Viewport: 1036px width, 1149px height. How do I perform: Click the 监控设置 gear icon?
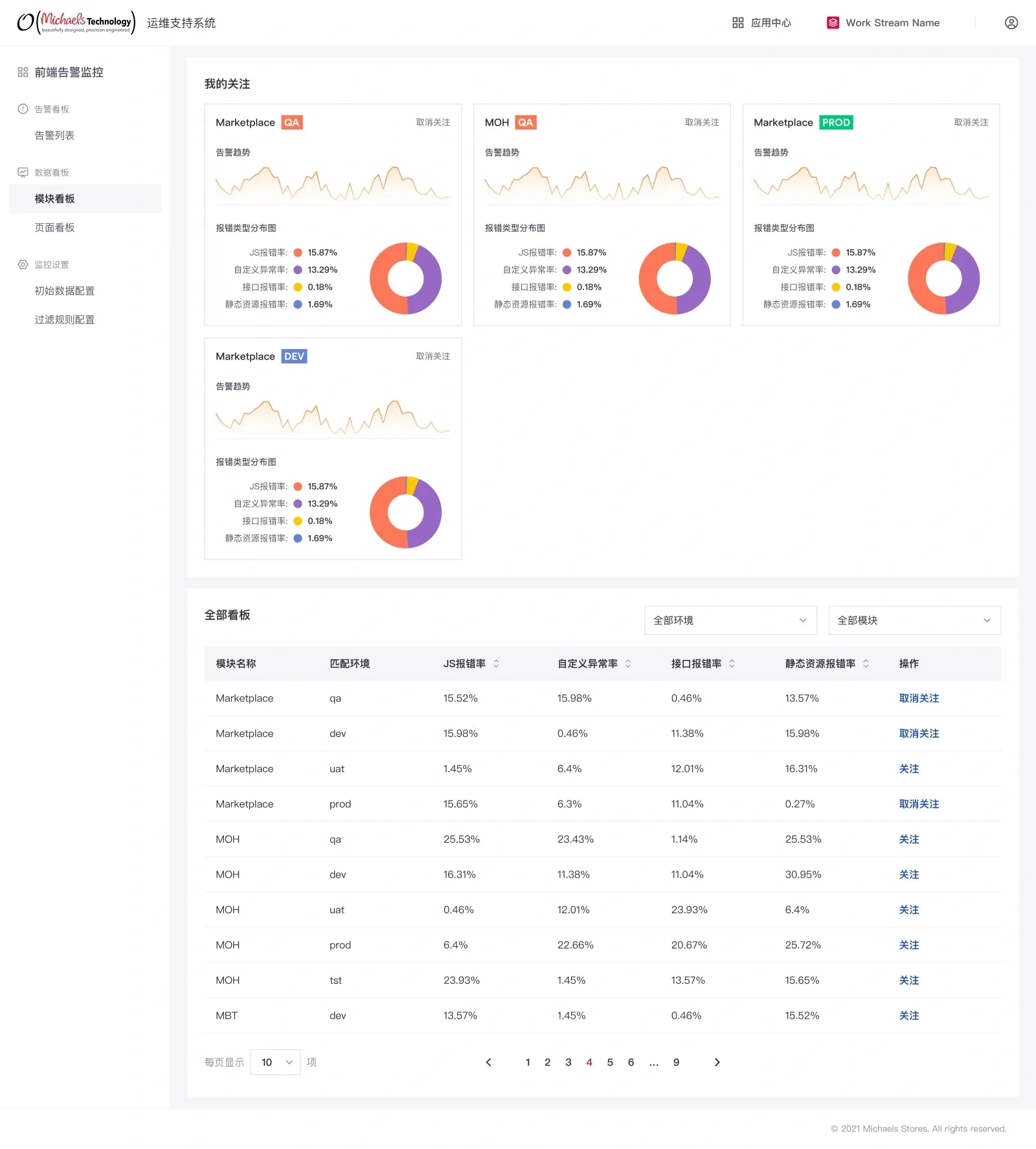pos(23,264)
